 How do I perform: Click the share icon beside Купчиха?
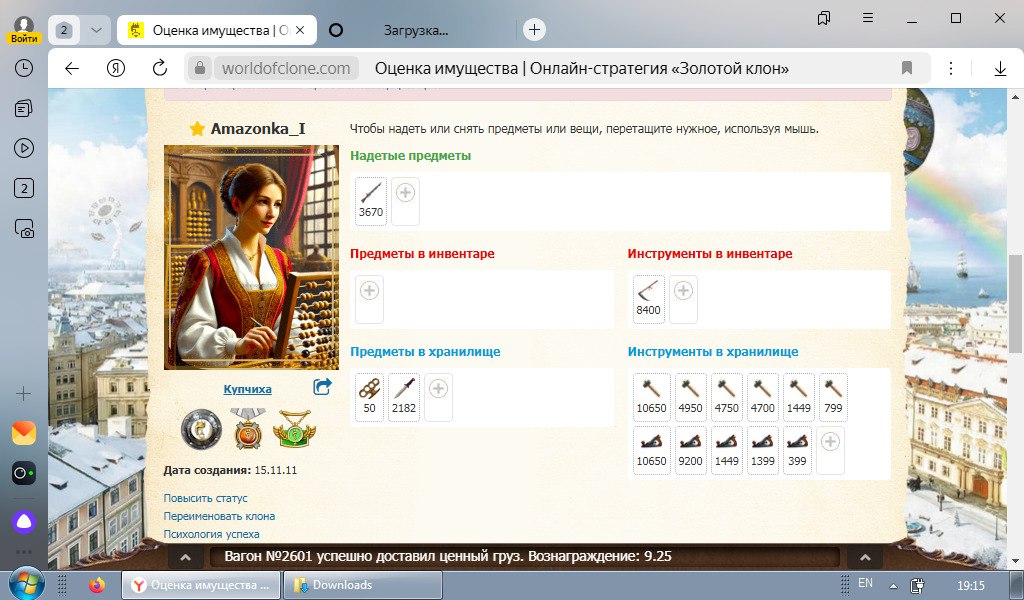click(322, 387)
